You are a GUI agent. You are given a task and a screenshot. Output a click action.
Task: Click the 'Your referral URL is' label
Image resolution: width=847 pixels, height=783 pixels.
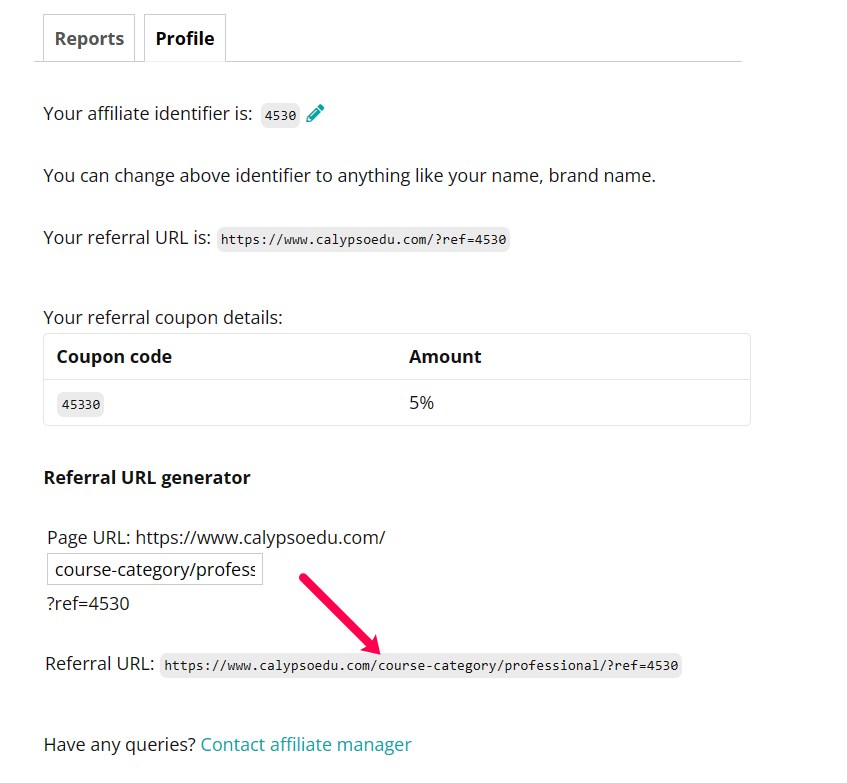coord(127,238)
